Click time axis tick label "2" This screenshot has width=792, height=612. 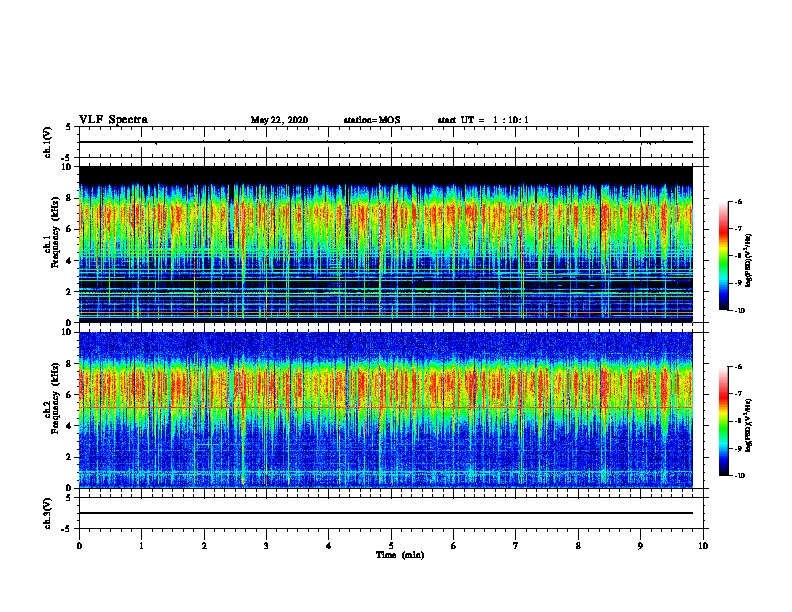coord(204,546)
